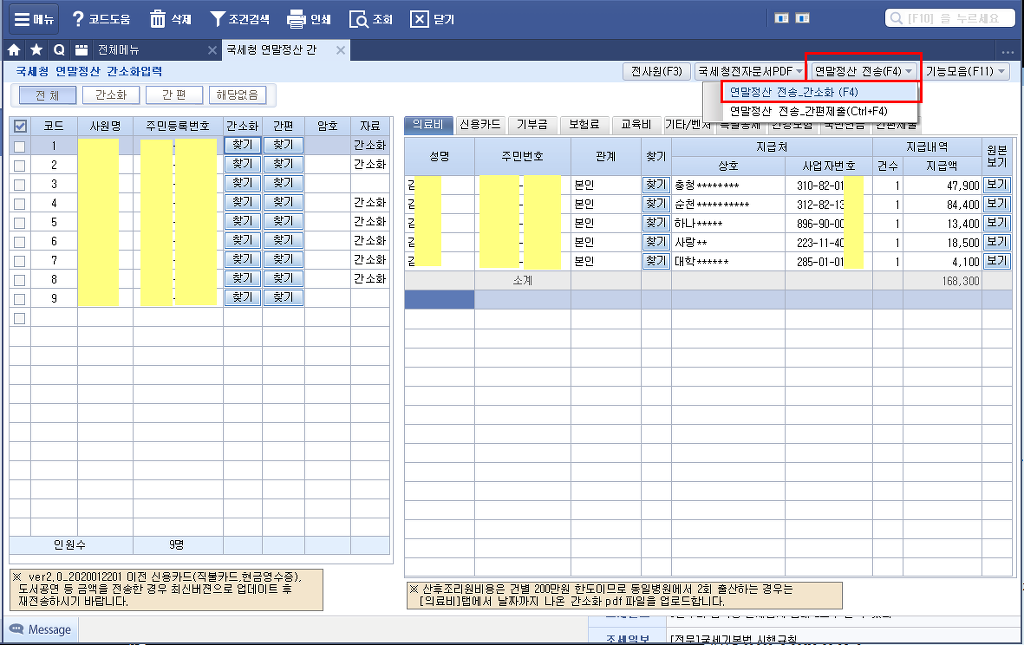Expand the 기능모음(F11) dropdown

pos(965,72)
